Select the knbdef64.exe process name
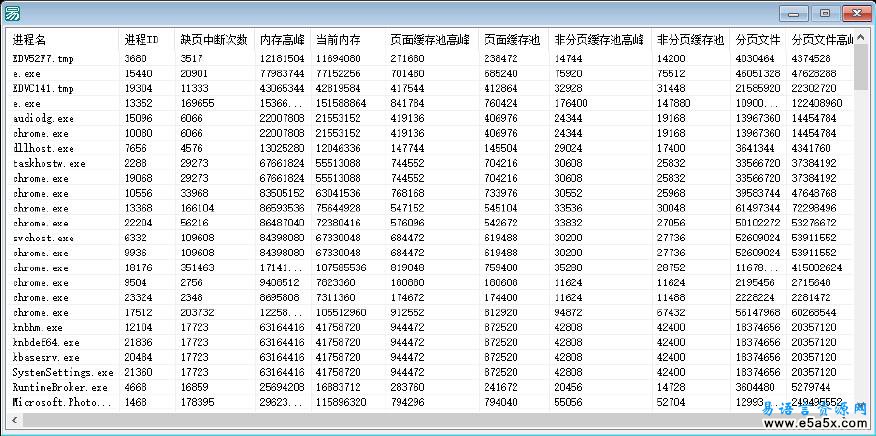 coord(46,342)
